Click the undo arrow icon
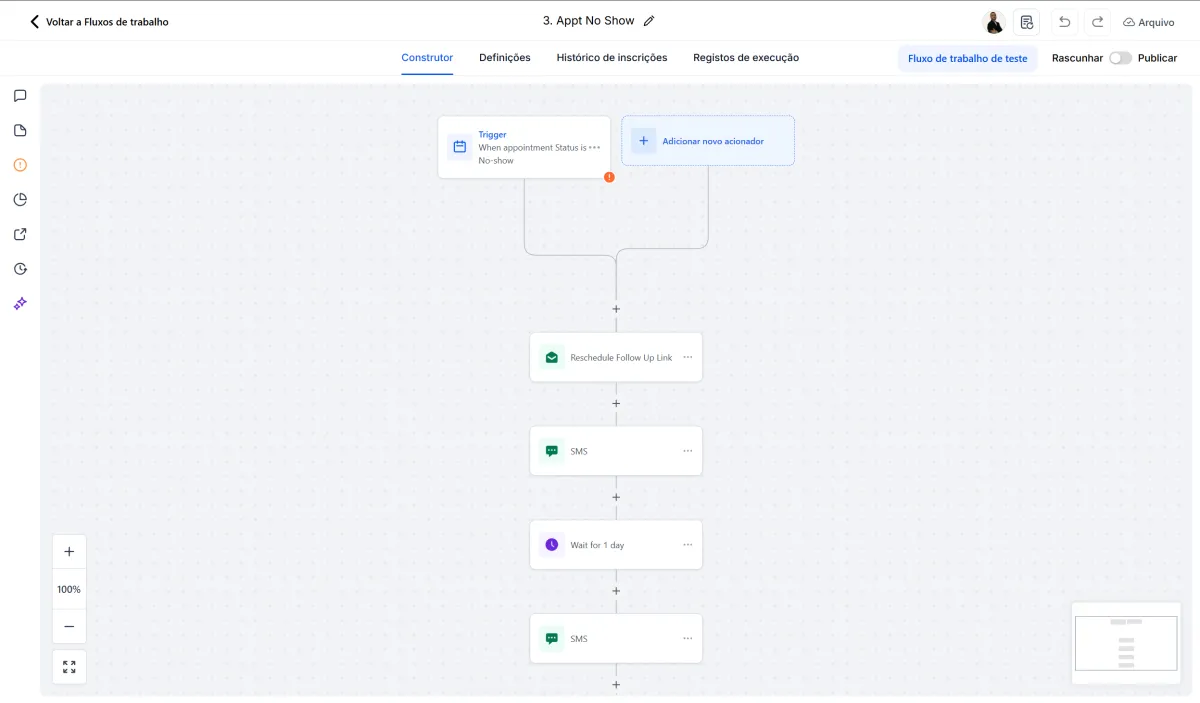This screenshot has height=703, width=1200. pyautogui.click(x=1065, y=22)
